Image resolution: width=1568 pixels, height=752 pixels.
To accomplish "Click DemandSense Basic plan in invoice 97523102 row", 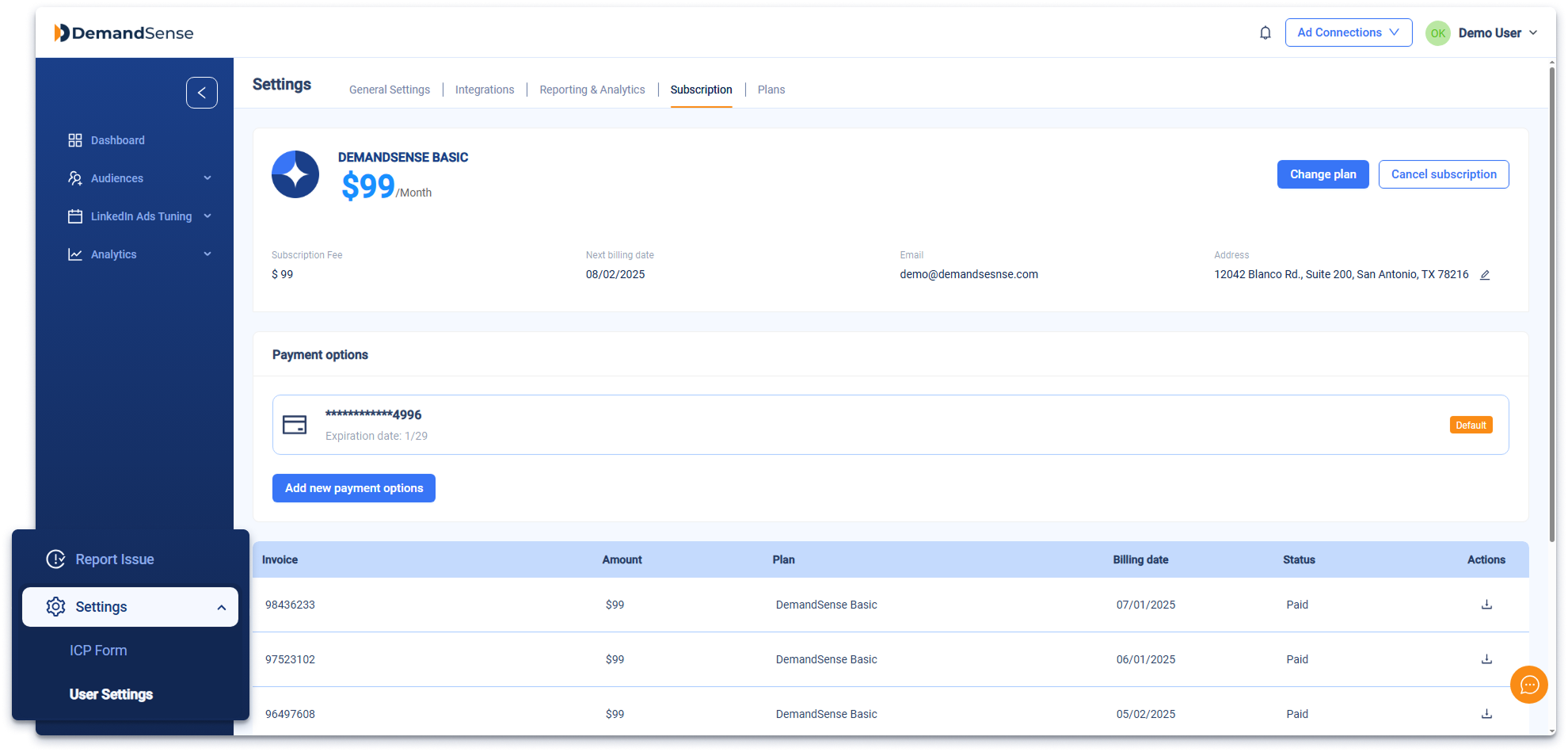I will coord(827,659).
